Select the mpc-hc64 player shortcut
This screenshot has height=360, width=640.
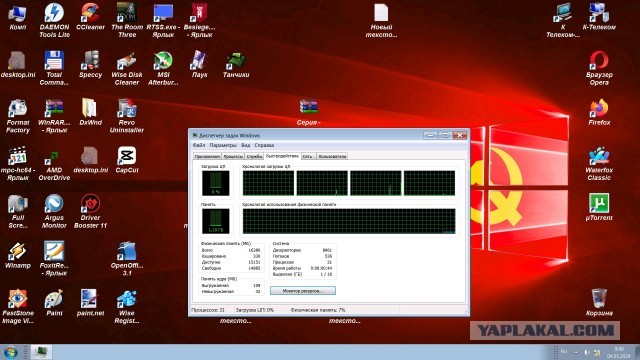coord(18,163)
